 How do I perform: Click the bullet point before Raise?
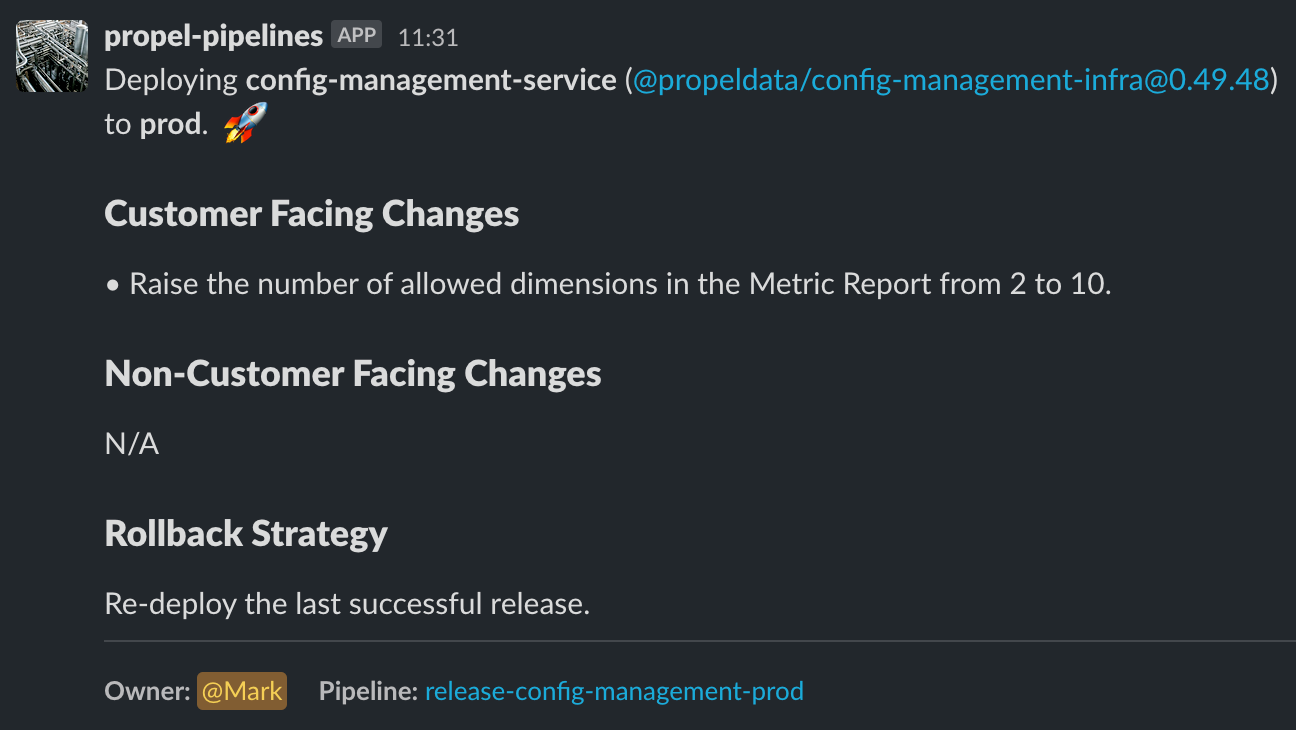(x=112, y=286)
